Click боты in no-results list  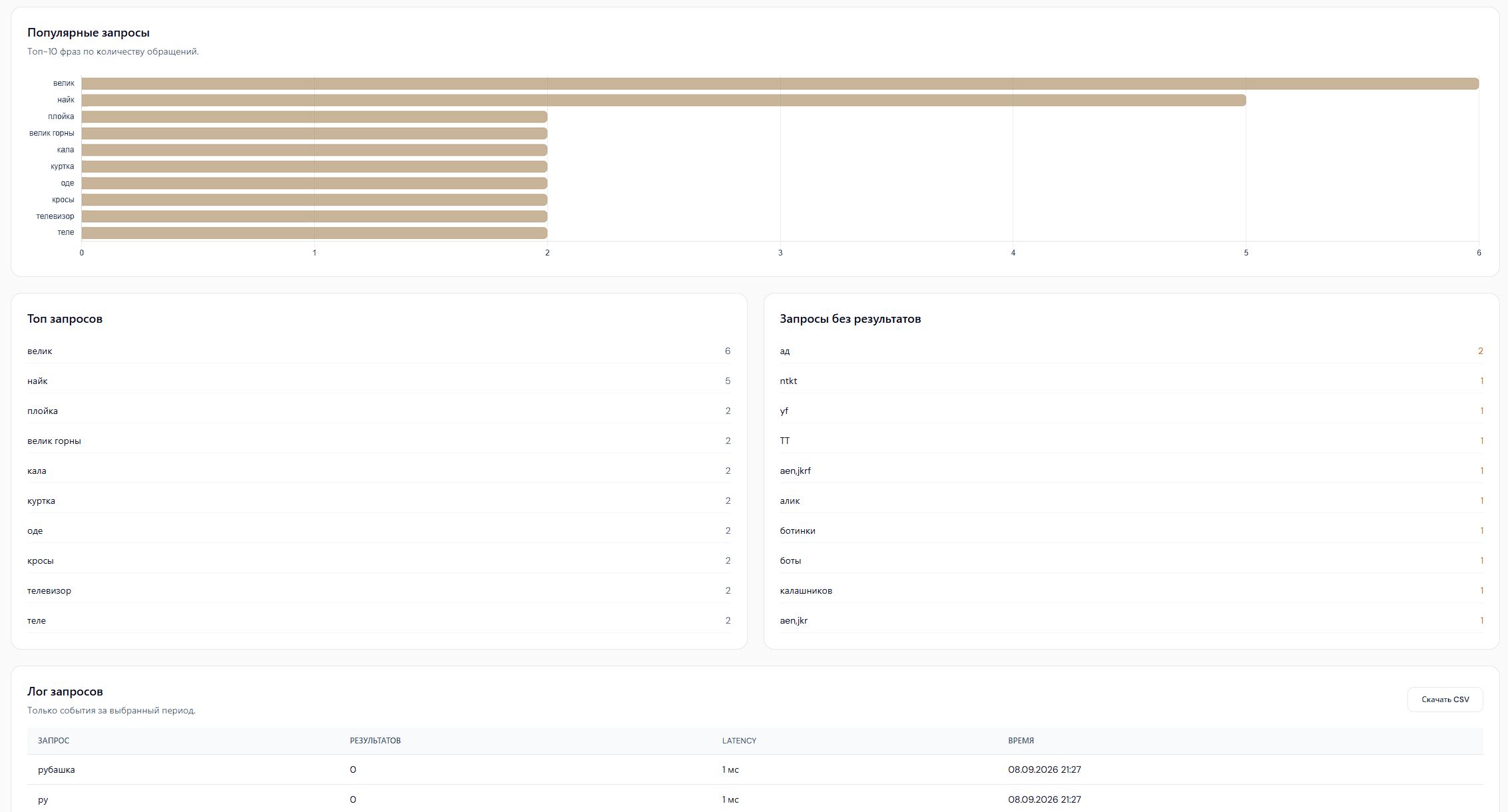(1131, 560)
